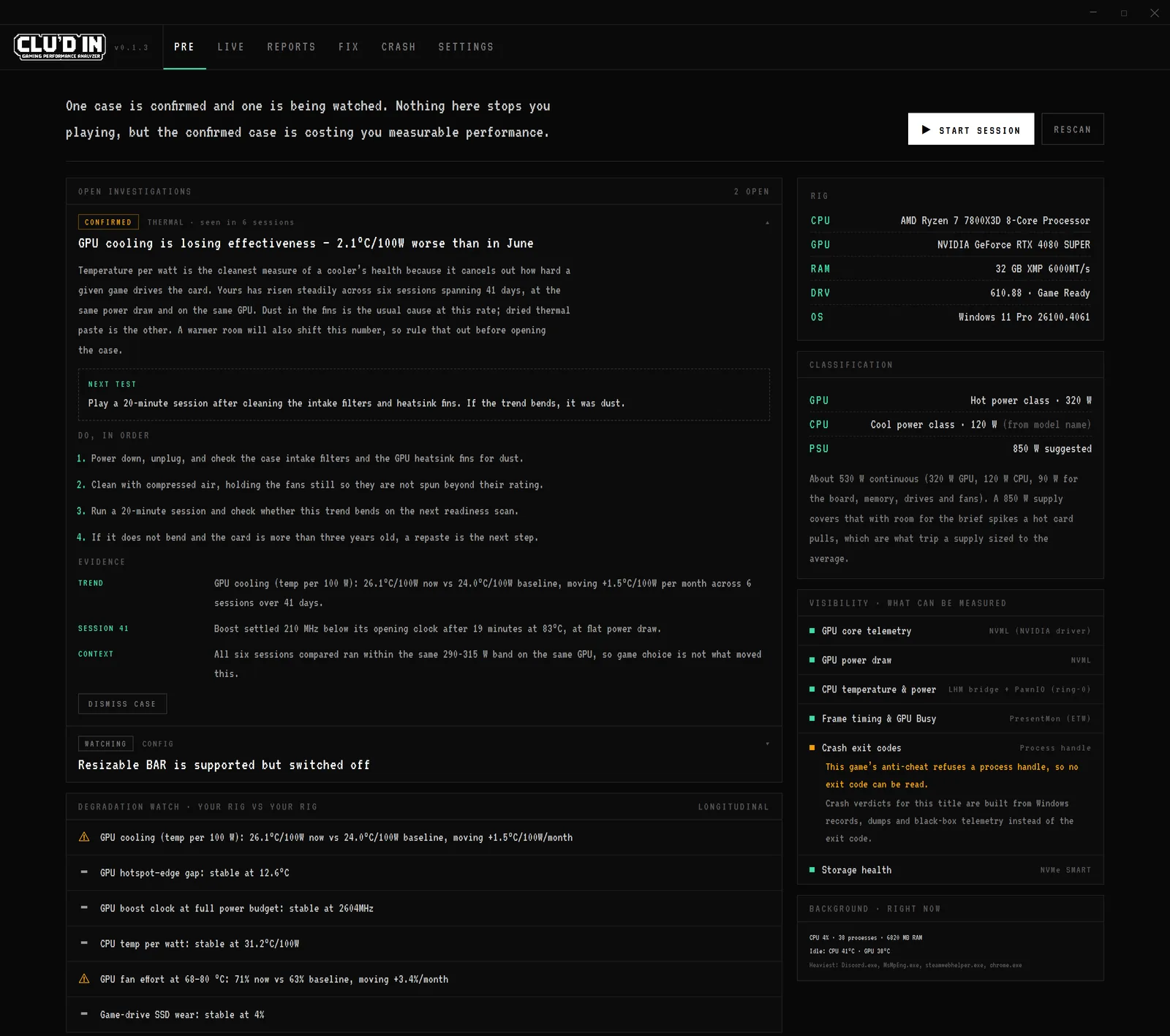
Task: Click 'AMD Ryzen 7 7800X3D 8-Core Processor'
Action: (995, 221)
